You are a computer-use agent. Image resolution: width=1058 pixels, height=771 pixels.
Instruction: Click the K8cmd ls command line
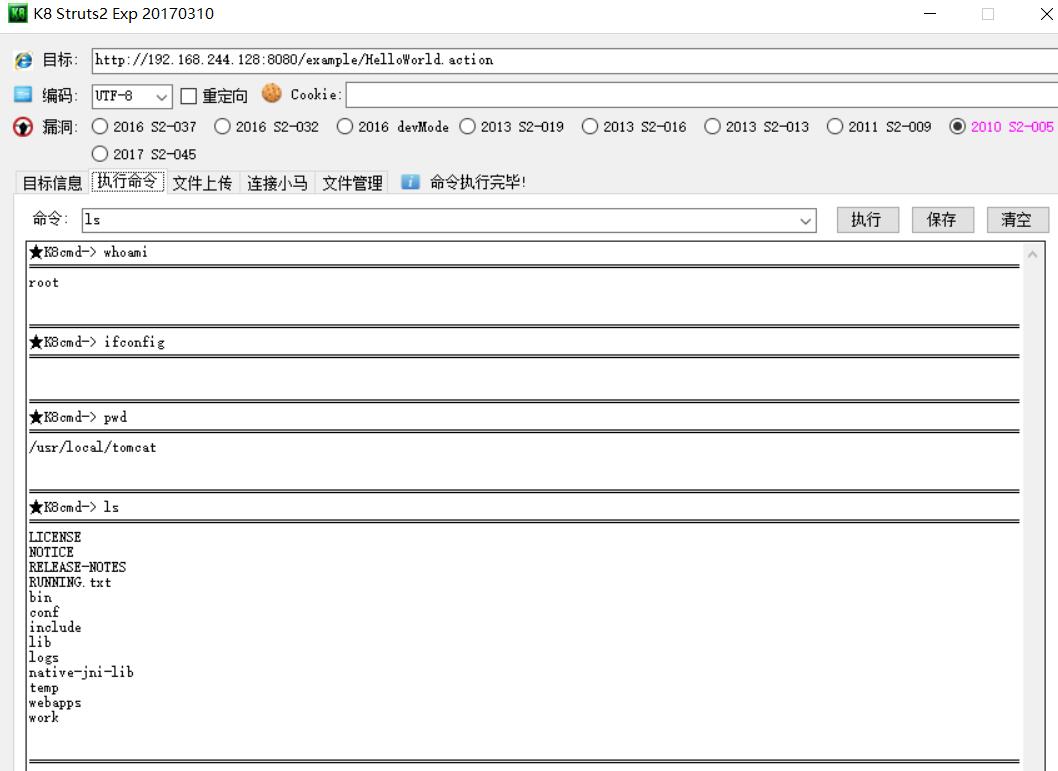[x=74, y=507]
